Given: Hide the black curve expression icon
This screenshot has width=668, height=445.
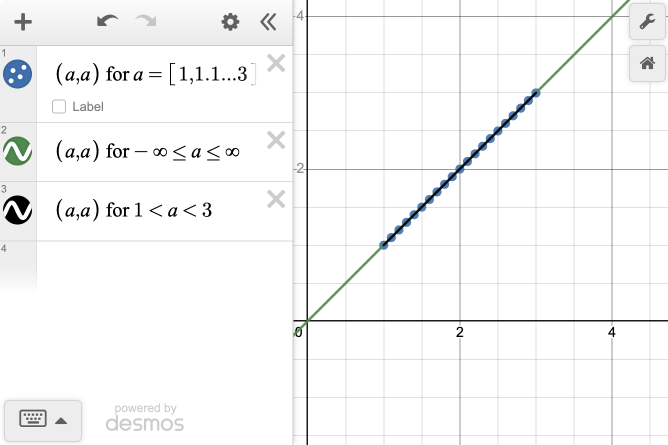Looking at the screenshot, I should (18, 210).
